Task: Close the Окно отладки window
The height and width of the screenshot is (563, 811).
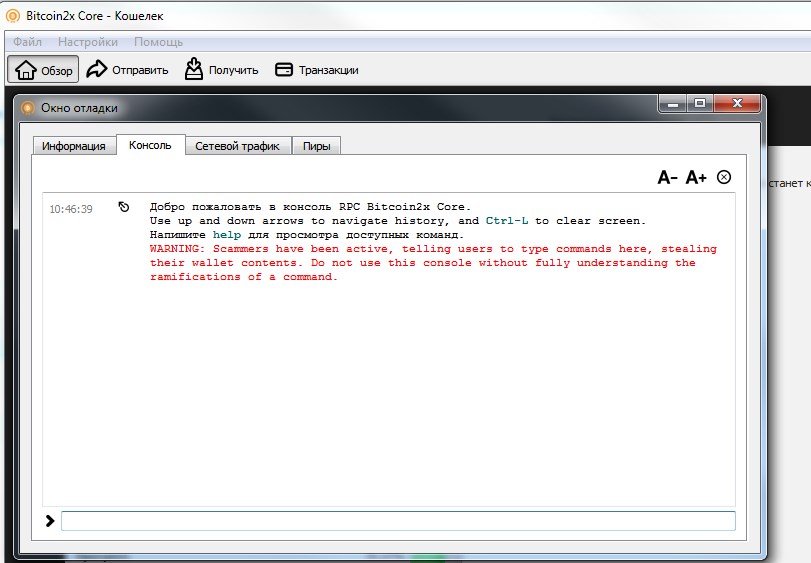Action: pyautogui.click(x=737, y=103)
